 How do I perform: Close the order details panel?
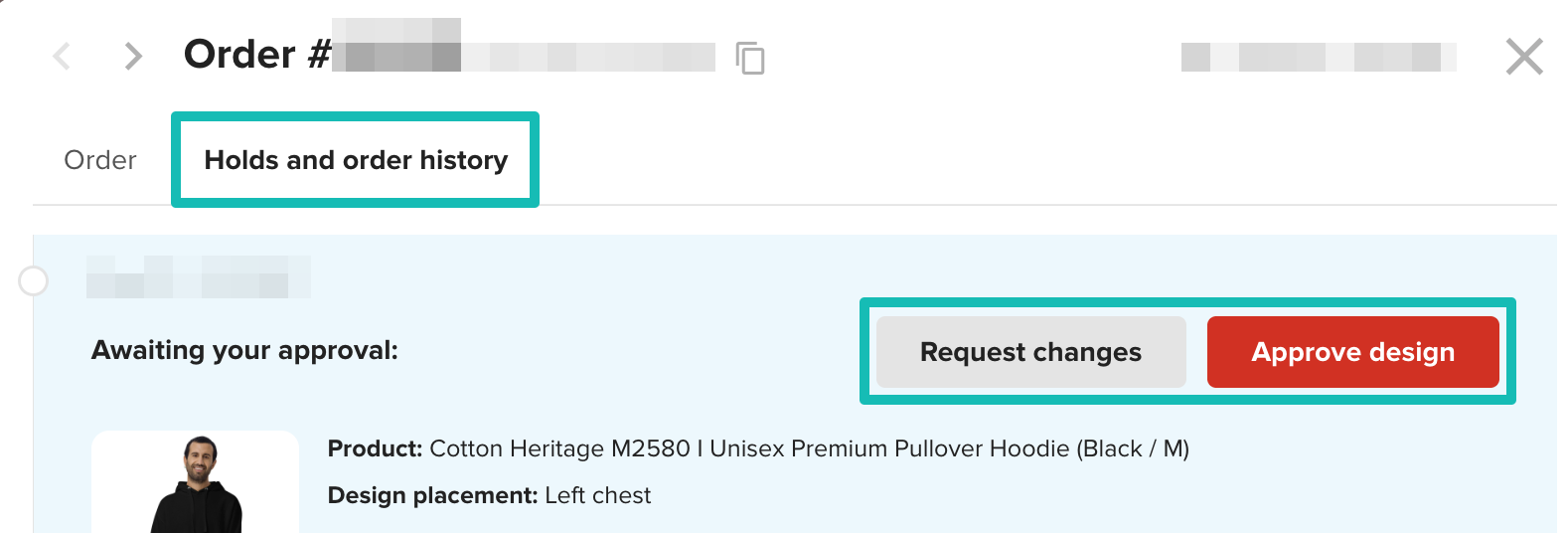pyautogui.click(x=1523, y=57)
